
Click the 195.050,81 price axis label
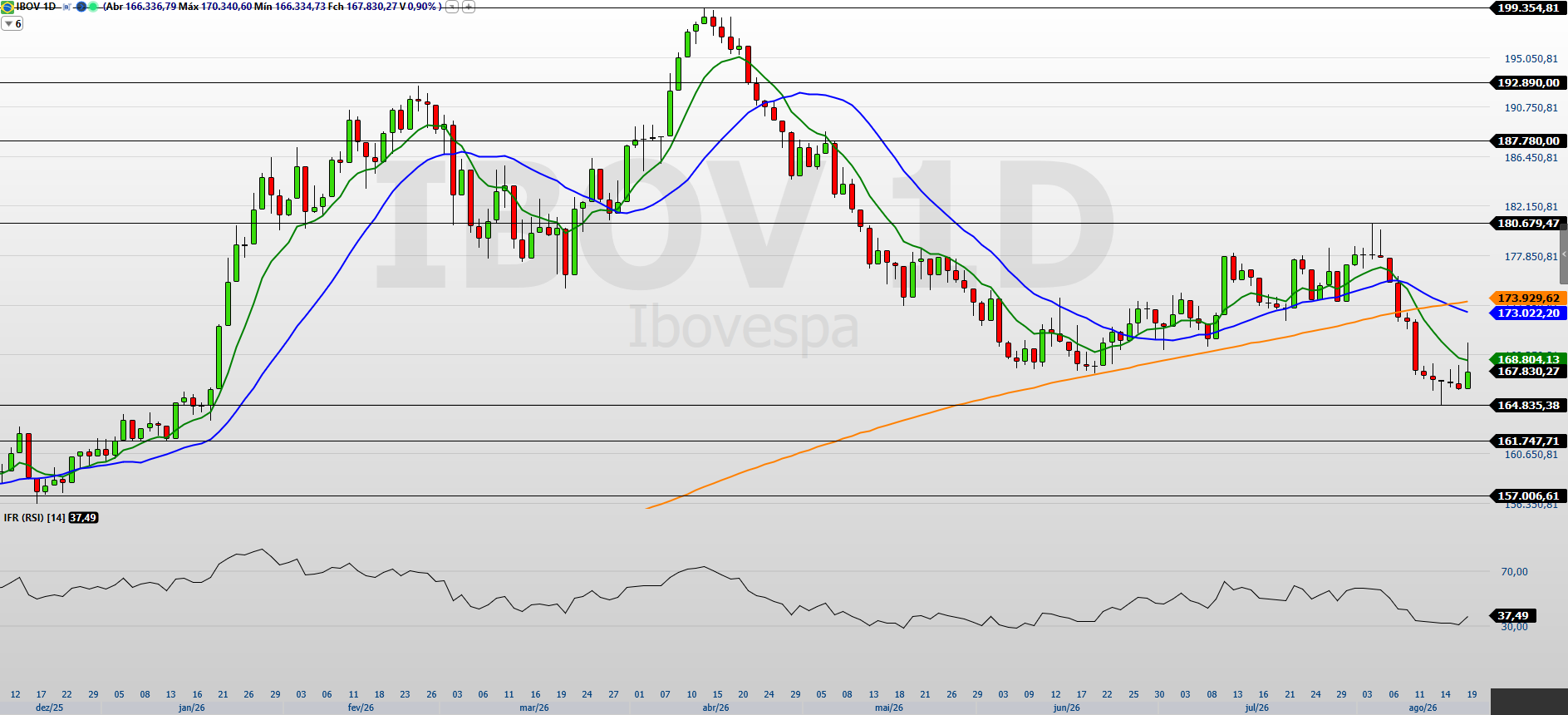coord(1531,59)
